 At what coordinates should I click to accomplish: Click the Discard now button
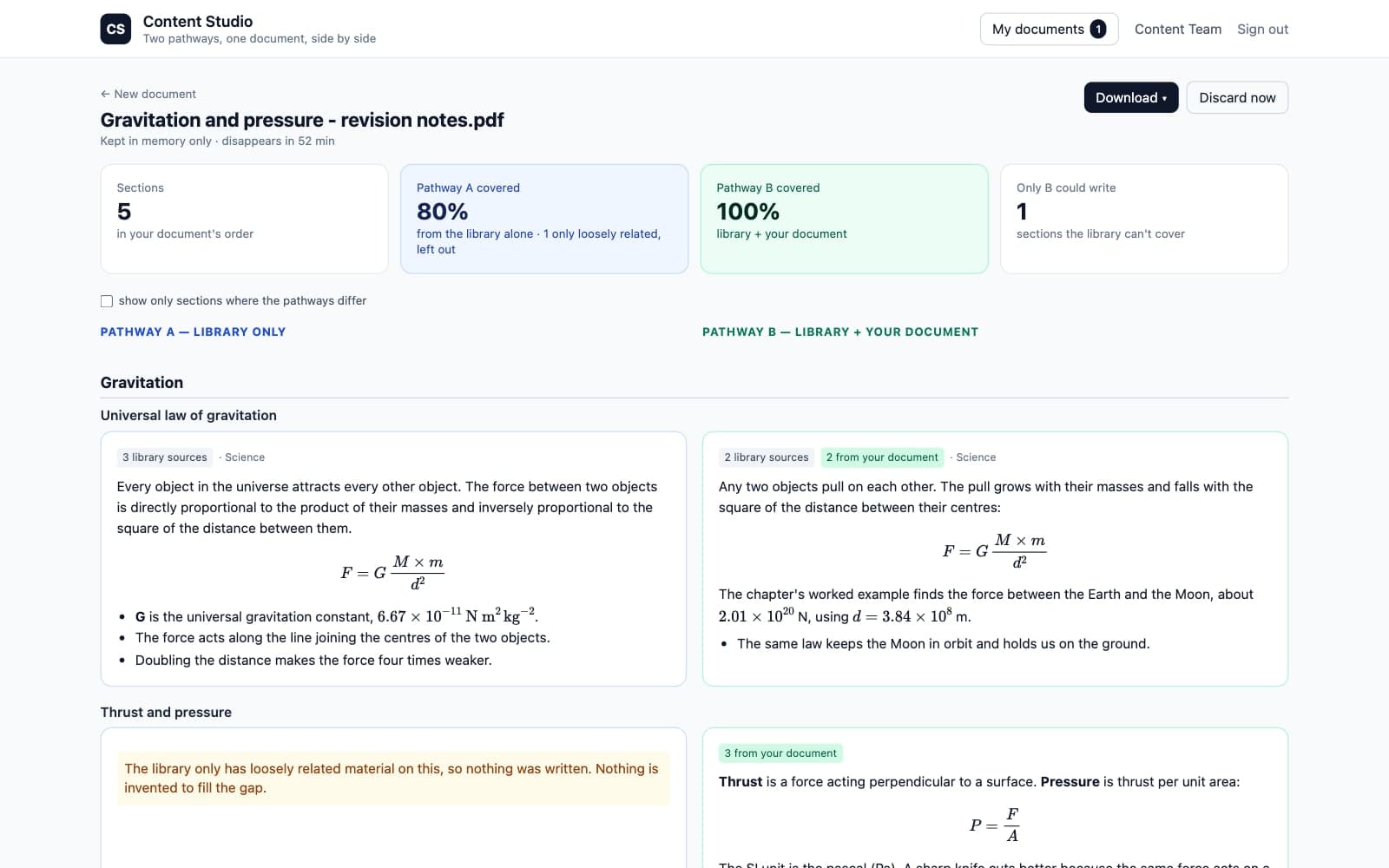pos(1237,97)
